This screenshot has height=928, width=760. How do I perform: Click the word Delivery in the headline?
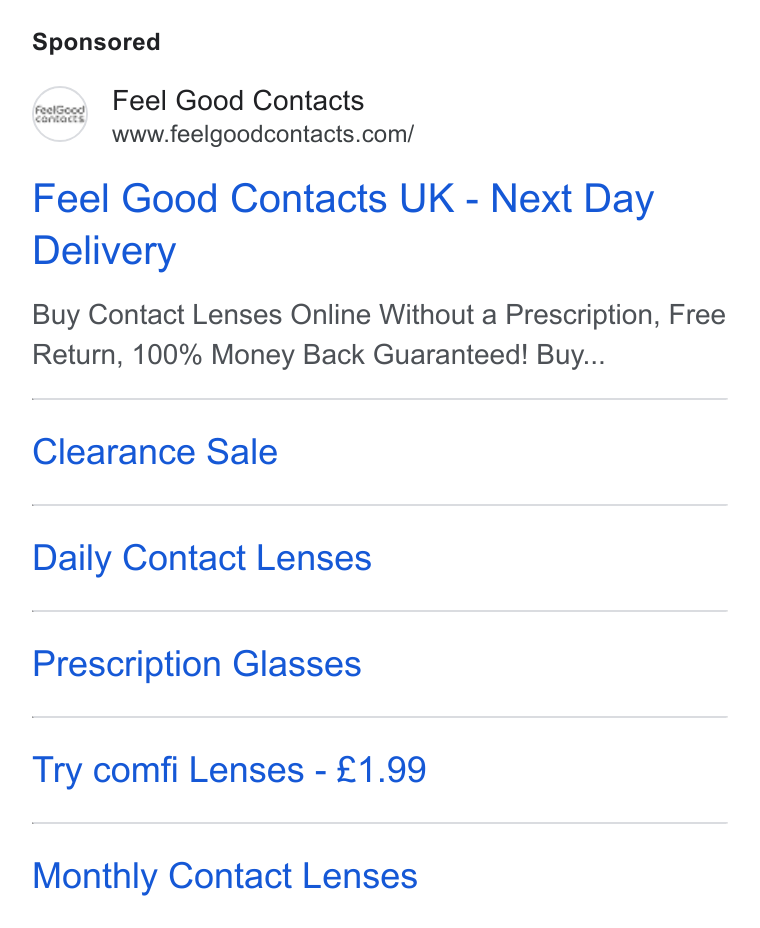[104, 251]
